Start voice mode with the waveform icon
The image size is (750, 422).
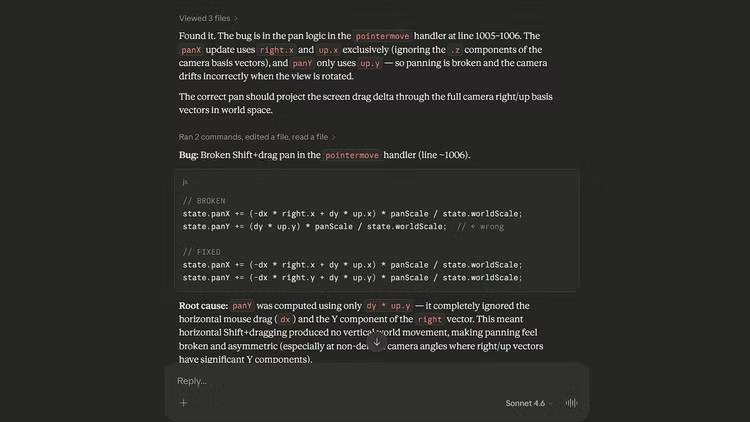[572, 403]
